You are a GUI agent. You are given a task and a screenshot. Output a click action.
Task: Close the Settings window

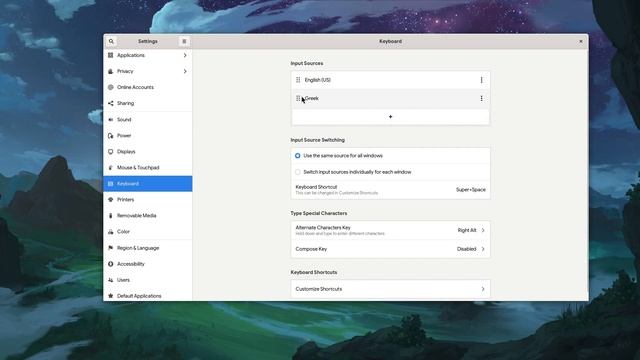click(x=581, y=41)
